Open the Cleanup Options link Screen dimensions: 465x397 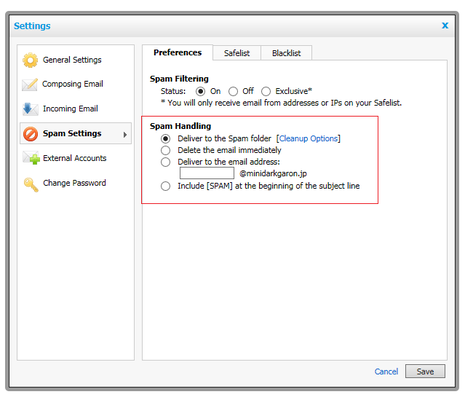click(308, 139)
